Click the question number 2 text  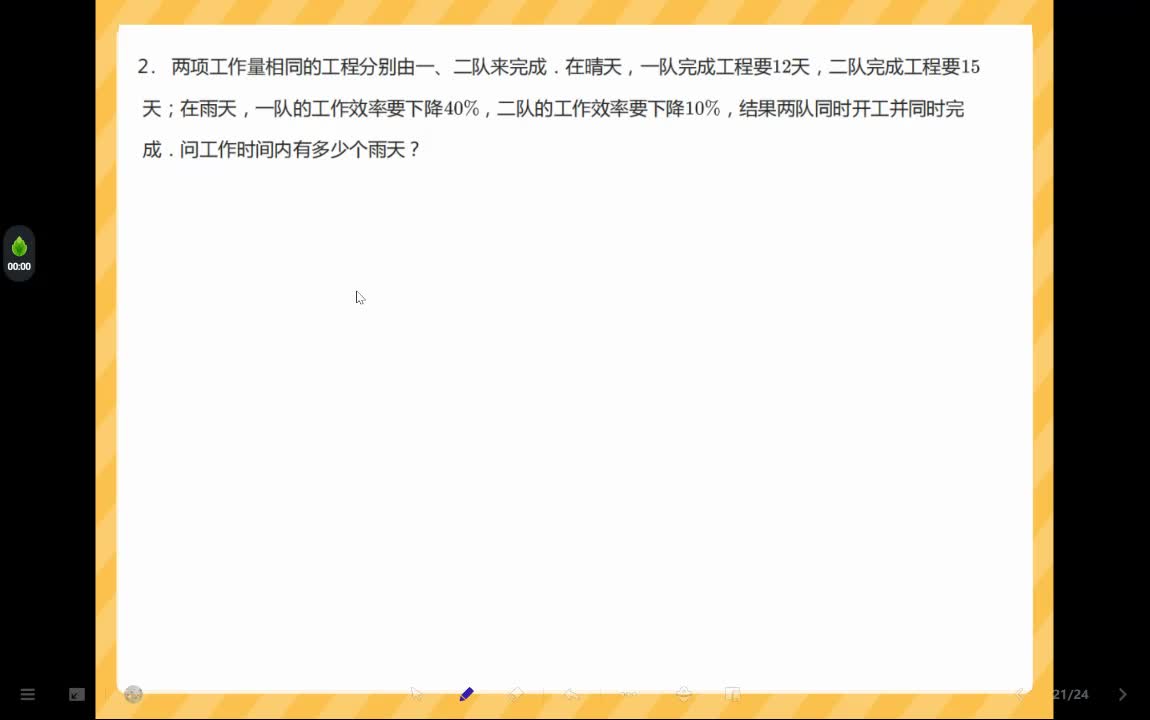pos(146,67)
